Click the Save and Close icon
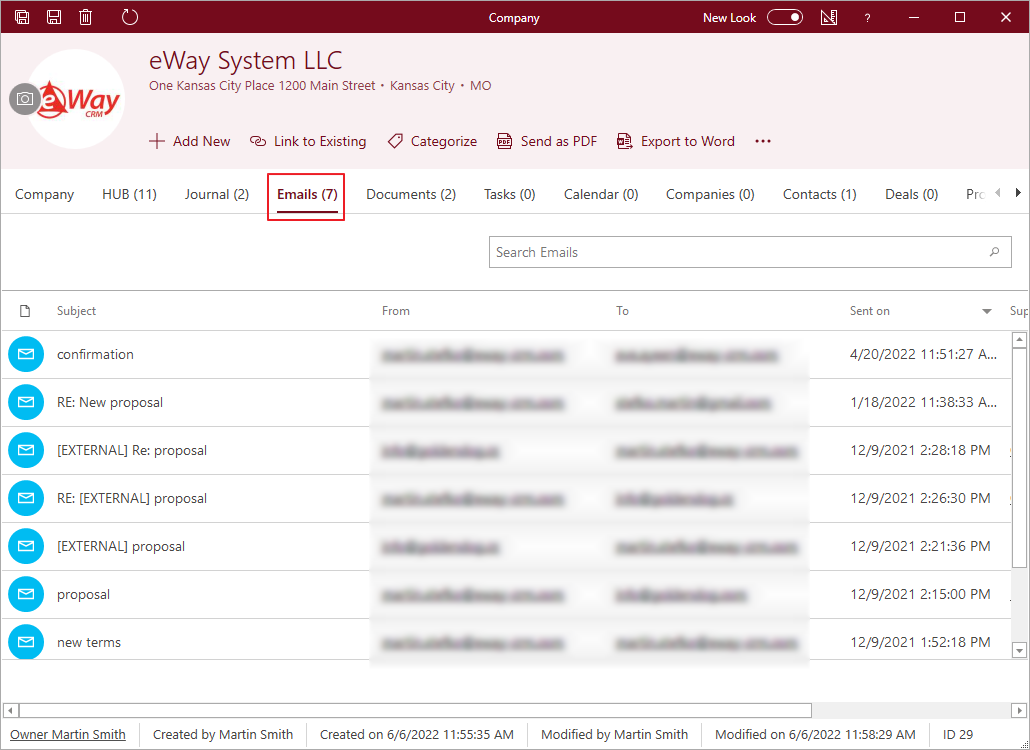1030x750 pixels. tap(22, 17)
